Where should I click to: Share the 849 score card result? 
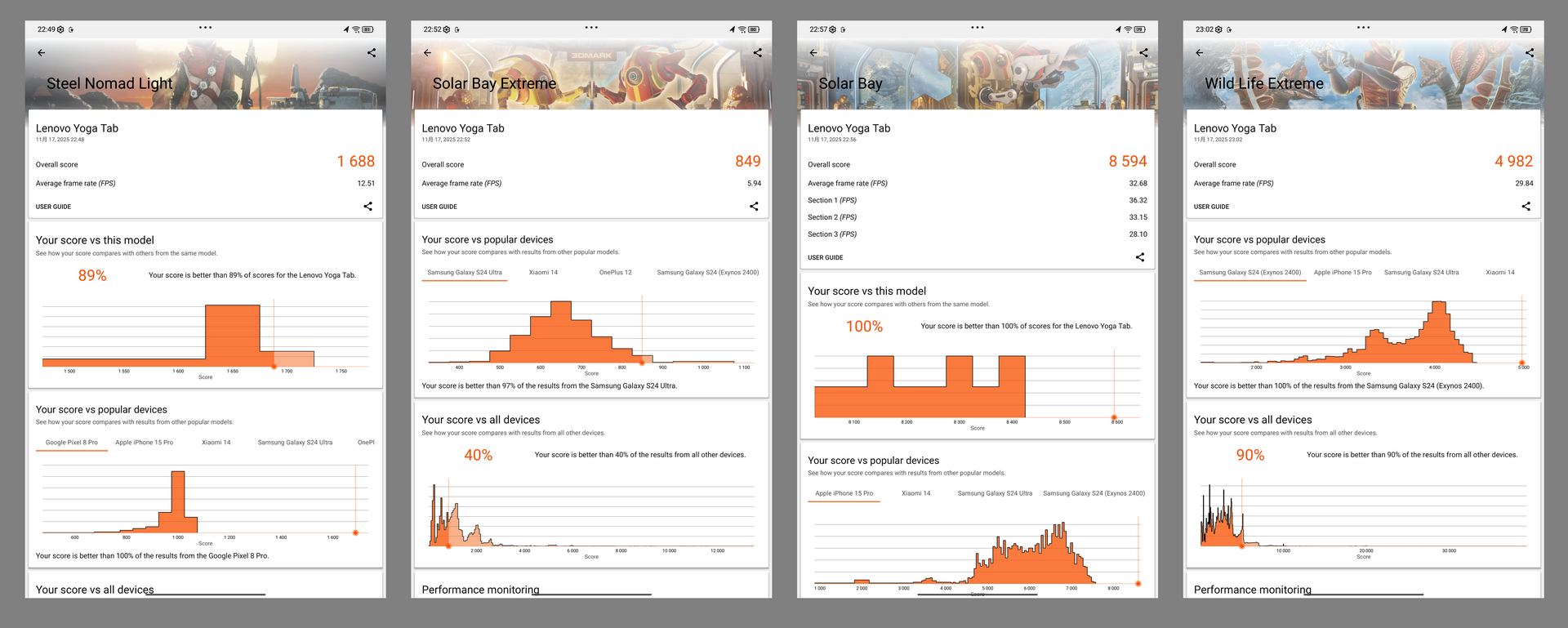(754, 207)
